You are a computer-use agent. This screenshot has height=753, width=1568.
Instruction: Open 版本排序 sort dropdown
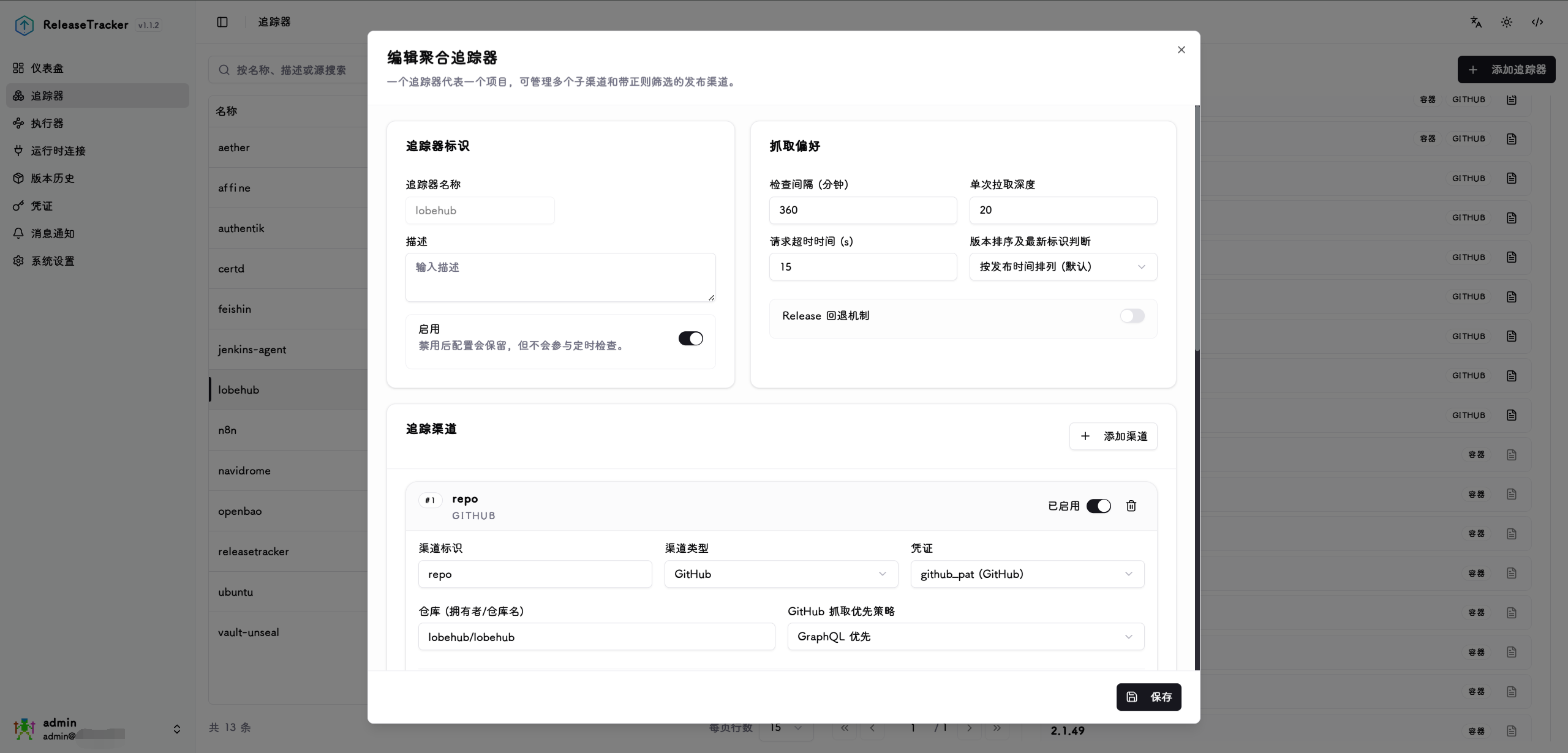click(1063, 267)
